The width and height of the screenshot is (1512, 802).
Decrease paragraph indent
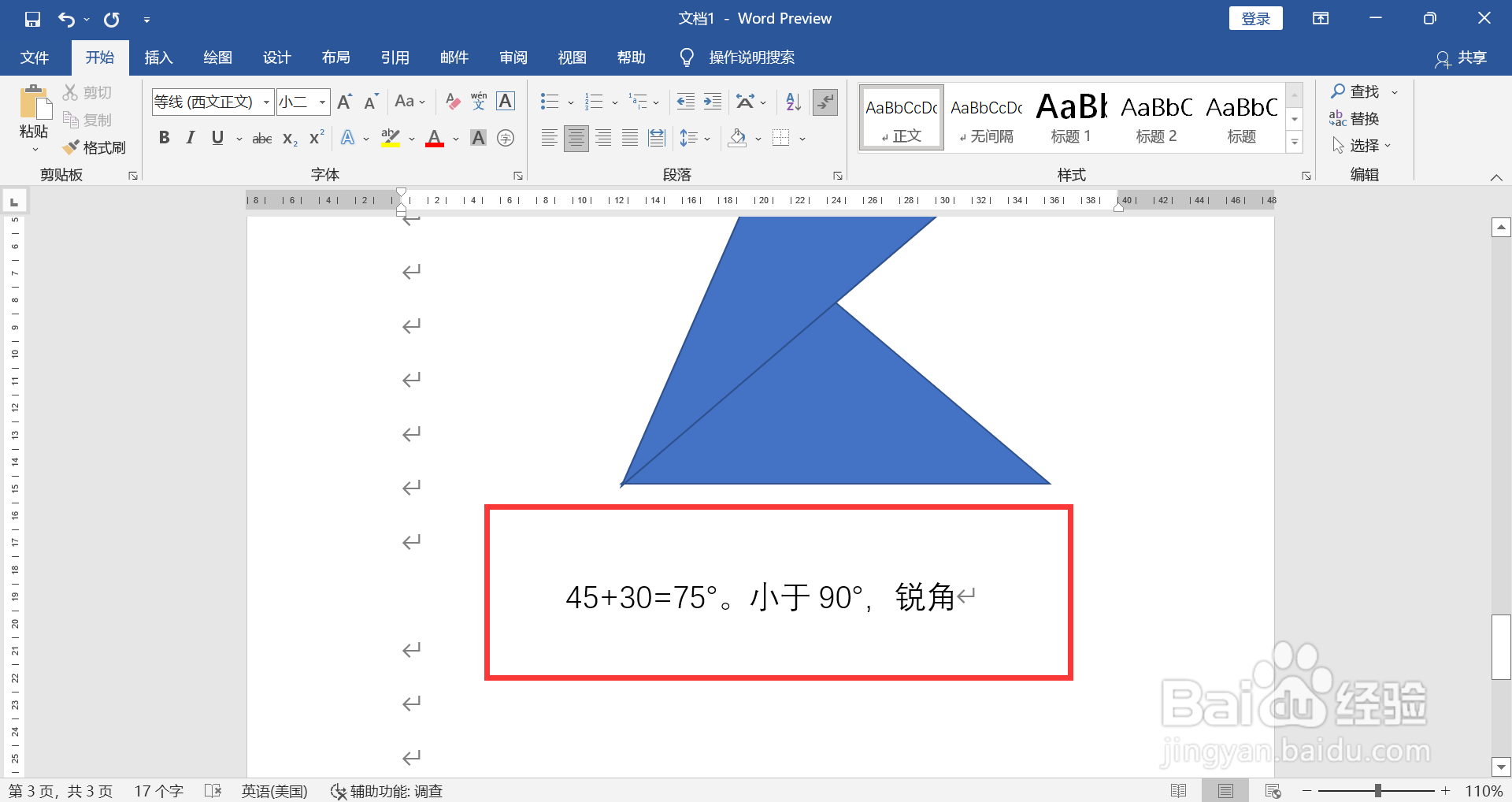[x=686, y=102]
